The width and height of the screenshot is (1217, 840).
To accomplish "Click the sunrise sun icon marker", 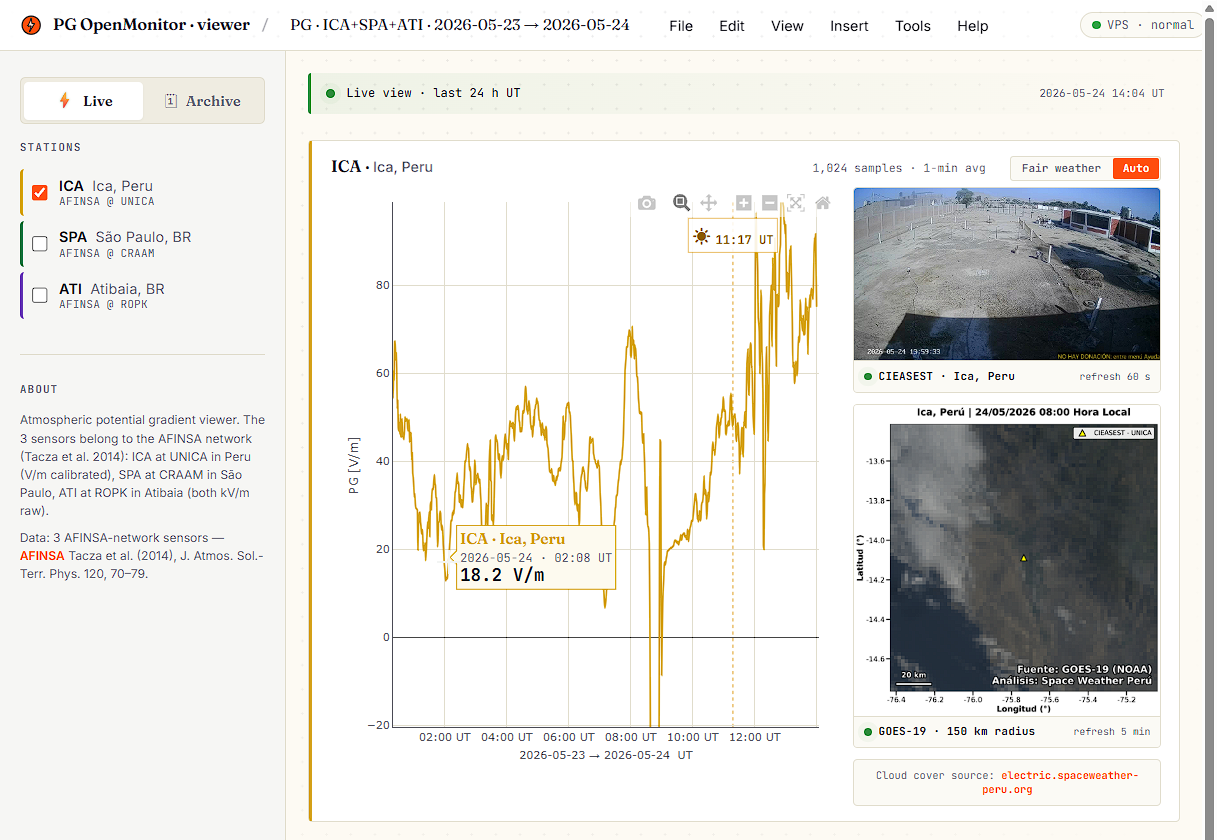I will 701,237.
